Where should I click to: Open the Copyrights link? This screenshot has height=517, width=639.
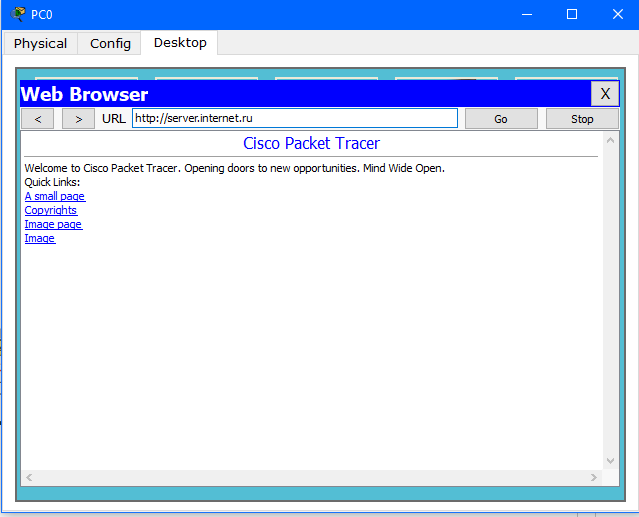pos(51,210)
